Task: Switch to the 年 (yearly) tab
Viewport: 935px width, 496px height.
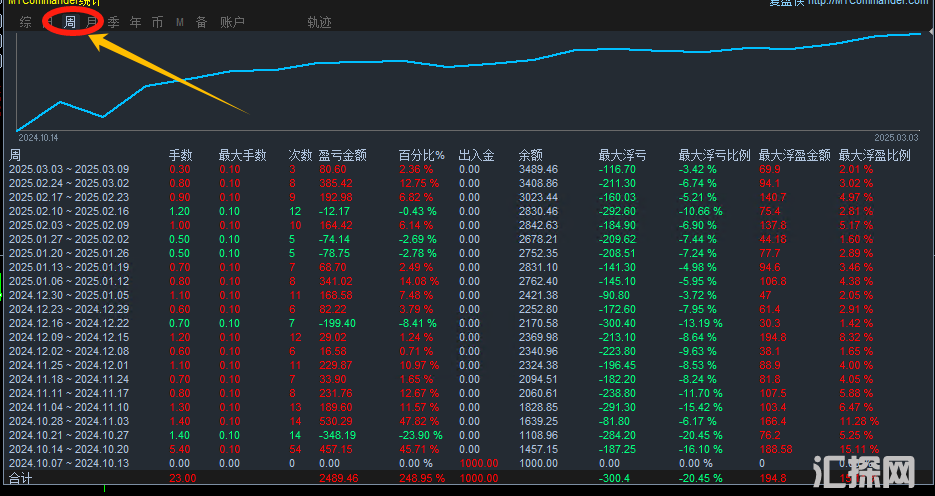Action: pyautogui.click(x=136, y=21)
